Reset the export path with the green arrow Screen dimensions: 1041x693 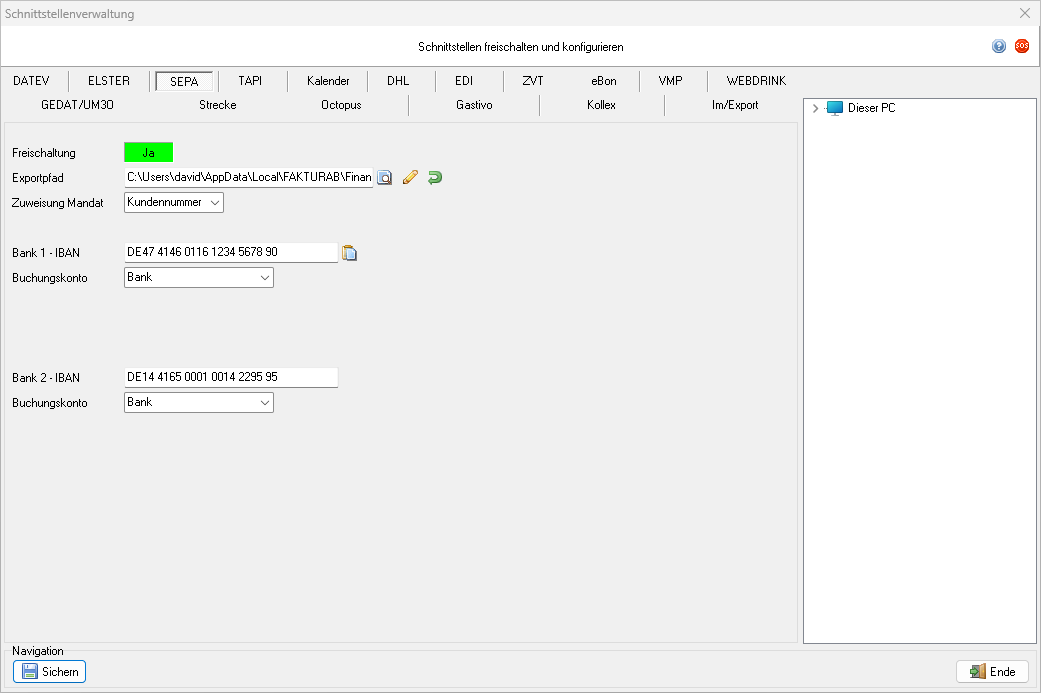click(x=434, y=178)
